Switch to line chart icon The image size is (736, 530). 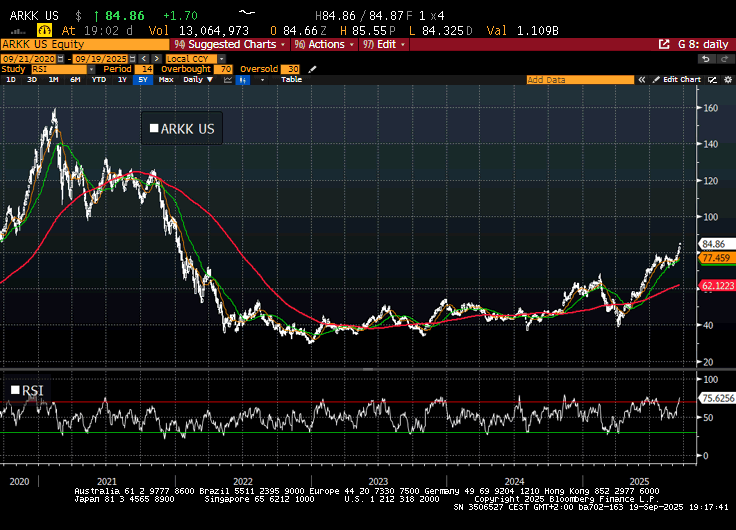click(x=228, y=80)
